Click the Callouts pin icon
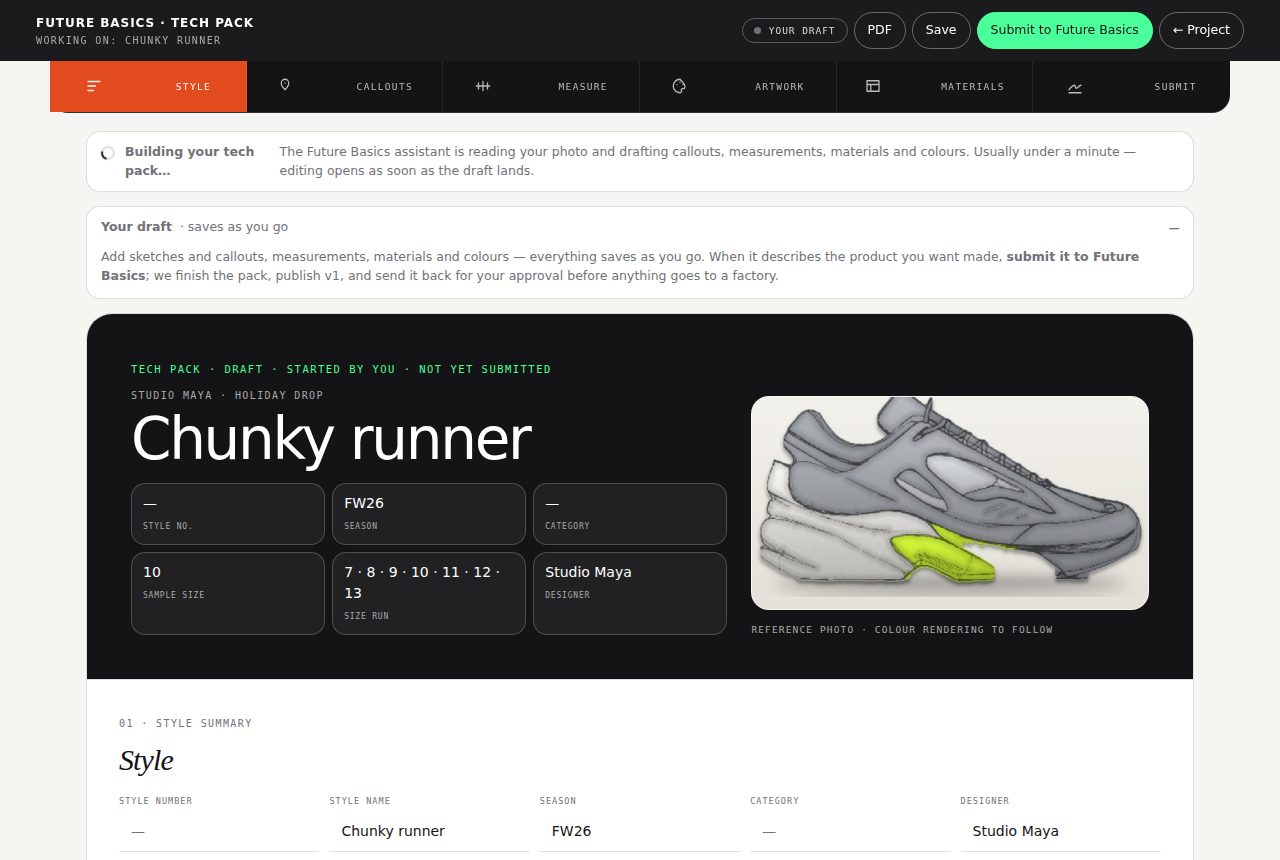This screenshot has width=1280, height=860. (285, 86)
